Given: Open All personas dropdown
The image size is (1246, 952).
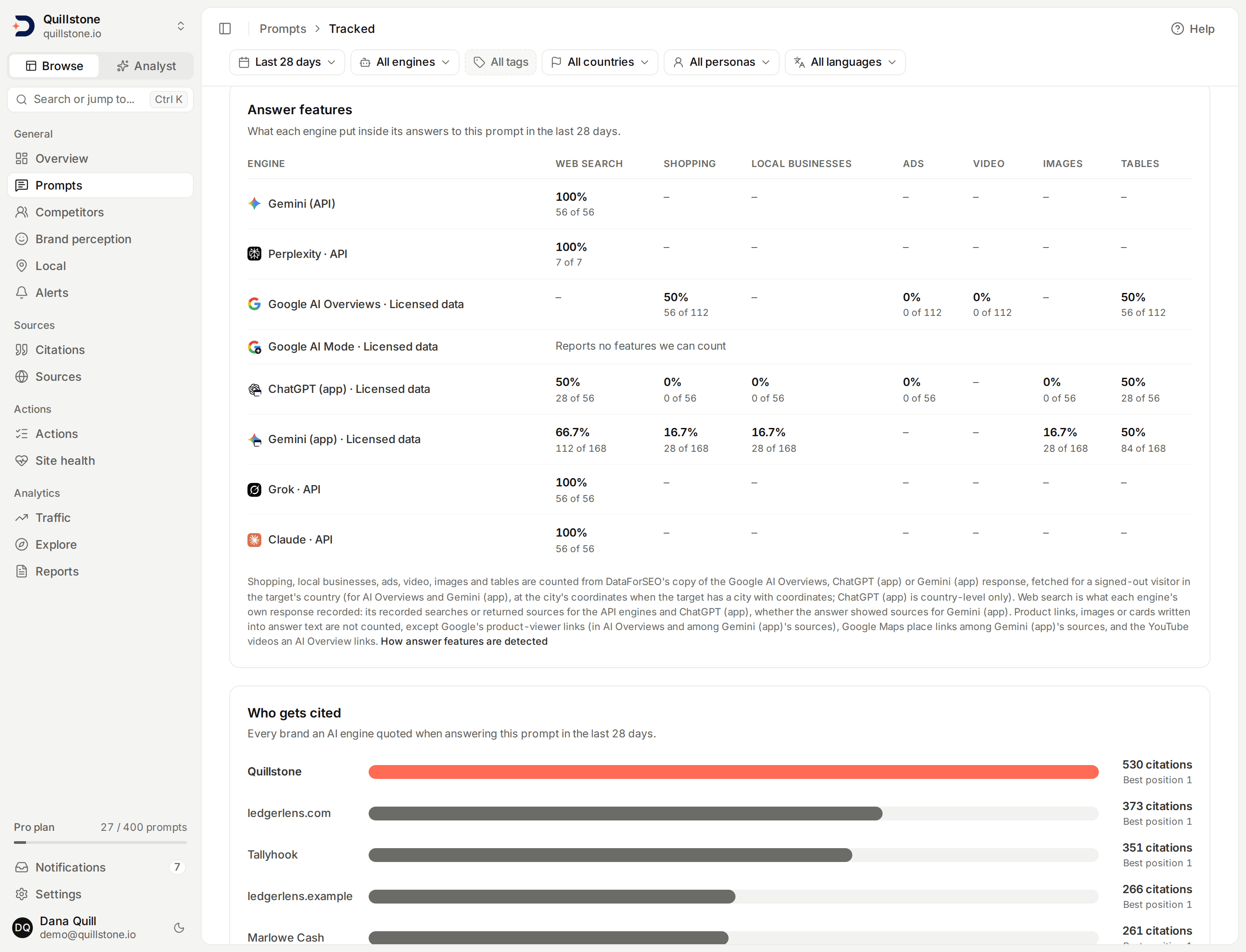Looking at the screenshot, I should pyautogui.click(x=721, y=62).
